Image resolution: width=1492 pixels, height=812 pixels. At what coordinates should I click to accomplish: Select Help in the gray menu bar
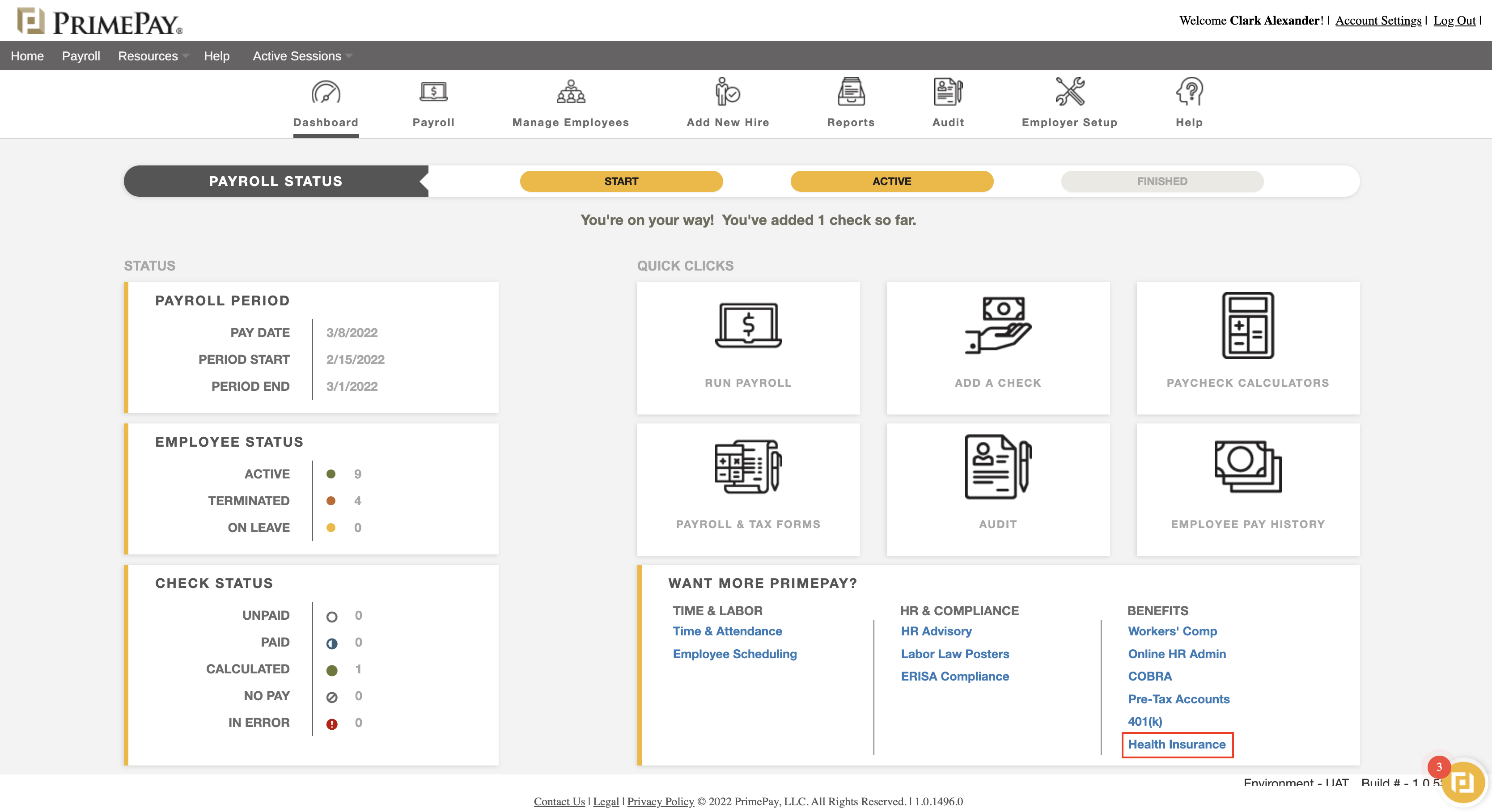pyautogui.click(x=216, y=56)
